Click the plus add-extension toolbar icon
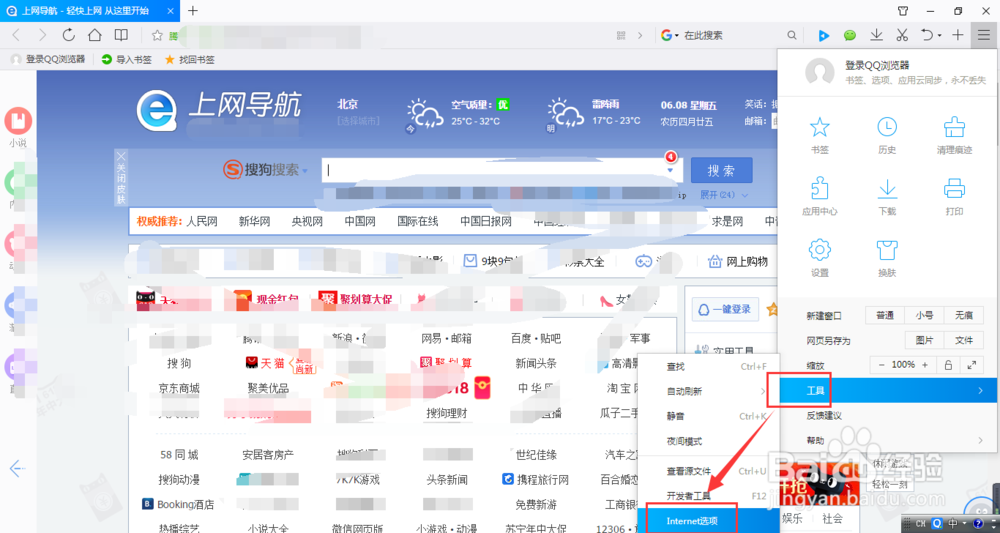1000x533 pixels. point(957,35)
